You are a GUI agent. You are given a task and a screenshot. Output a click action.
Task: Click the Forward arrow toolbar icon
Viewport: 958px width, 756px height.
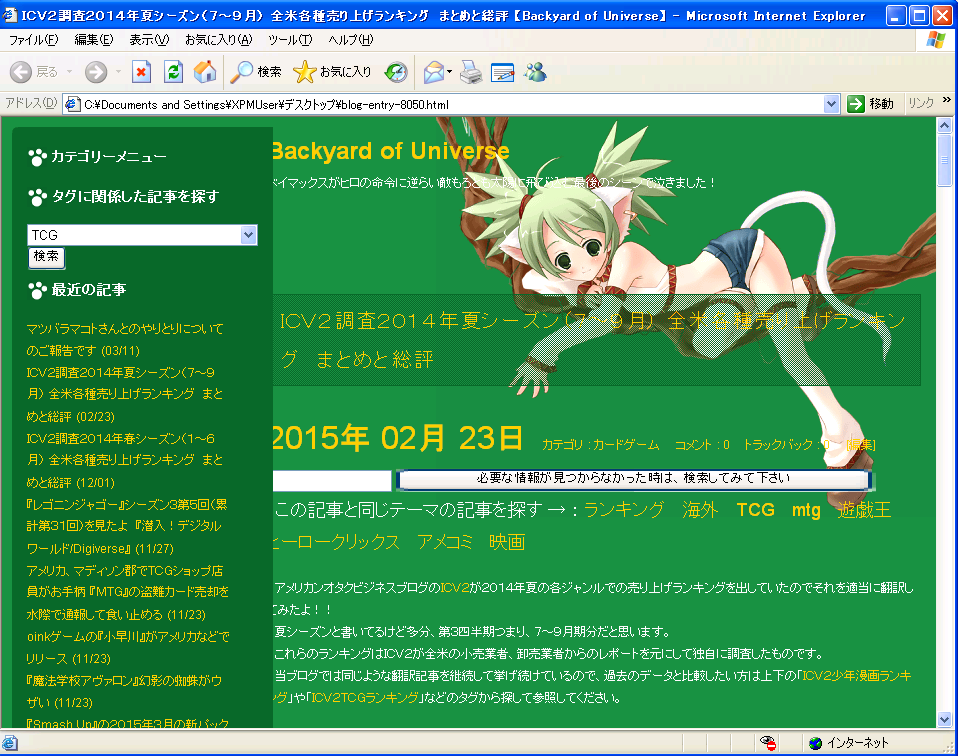pyautogui.click(x=95, y=72)
